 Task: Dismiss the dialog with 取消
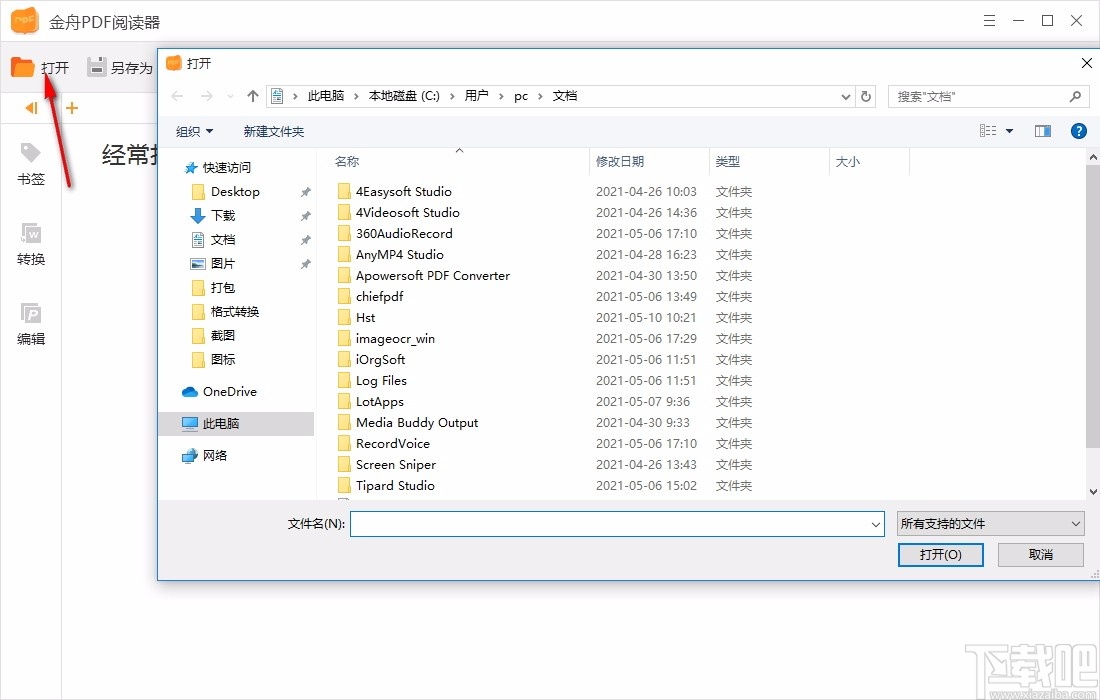[x=1040, y=554]
